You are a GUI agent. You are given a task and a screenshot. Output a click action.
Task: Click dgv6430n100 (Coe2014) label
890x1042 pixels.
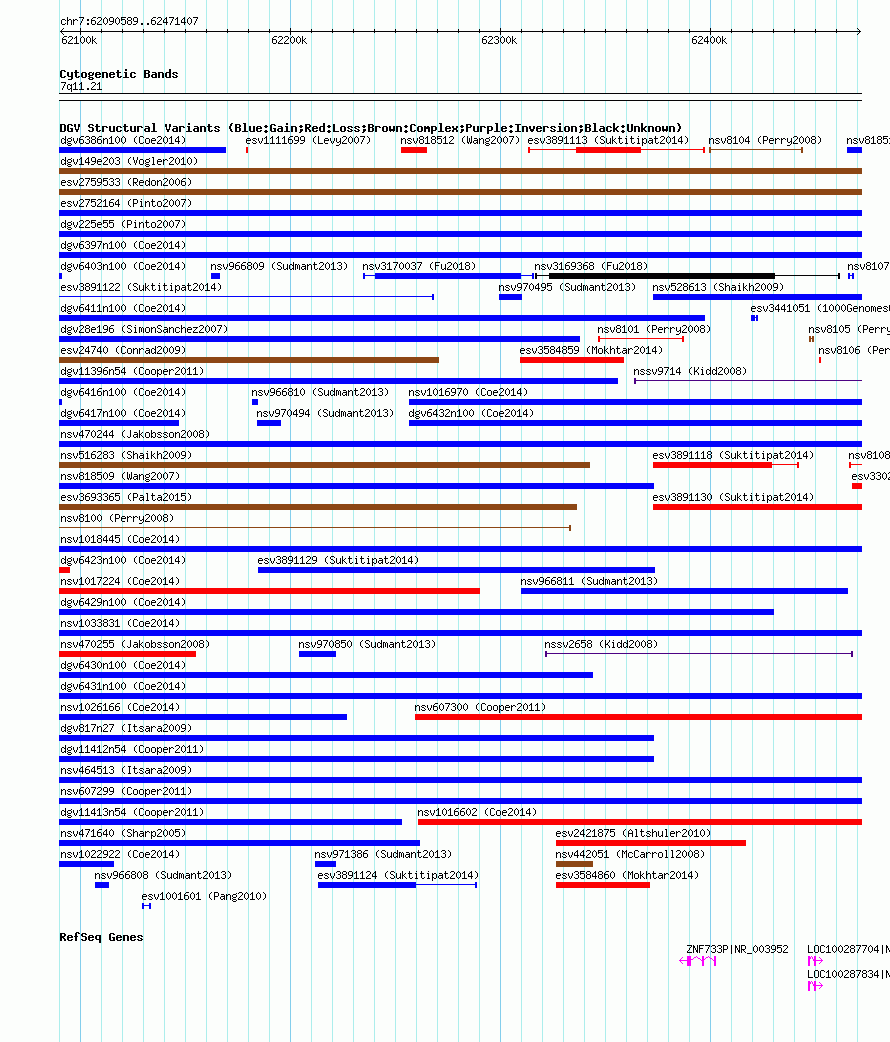(x=123, y=665)
